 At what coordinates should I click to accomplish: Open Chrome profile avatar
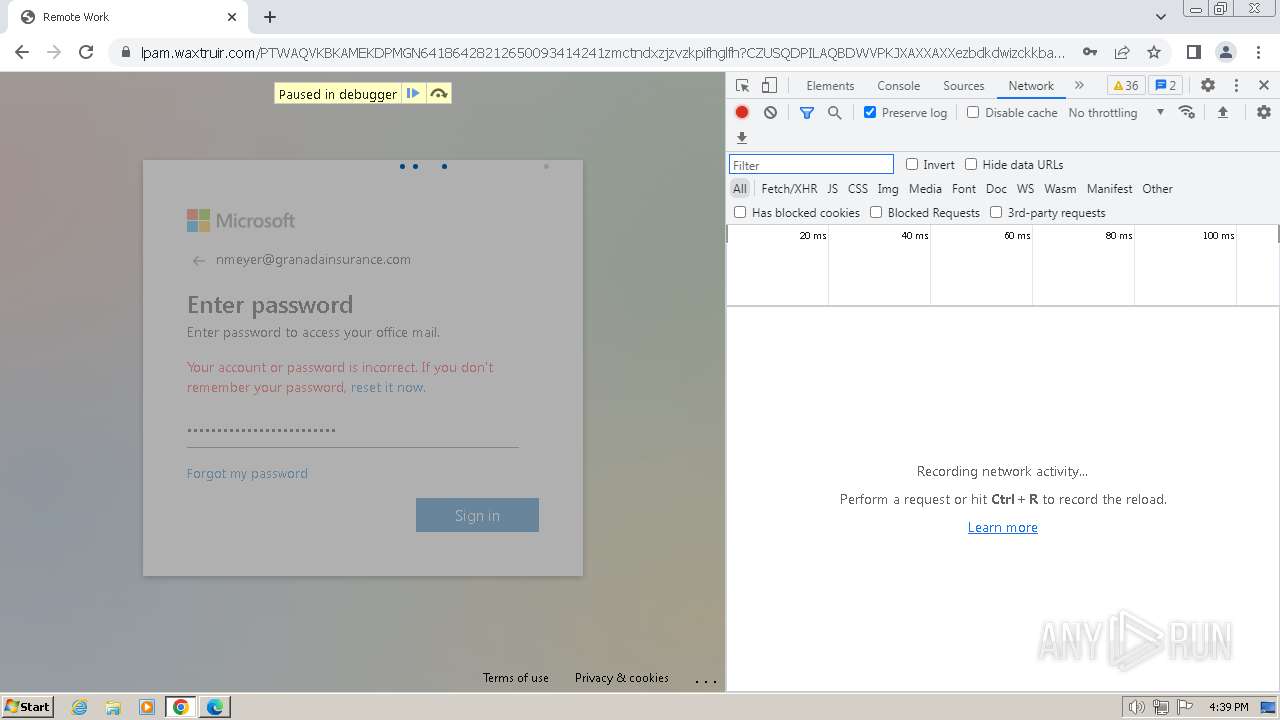point(1226,52)
